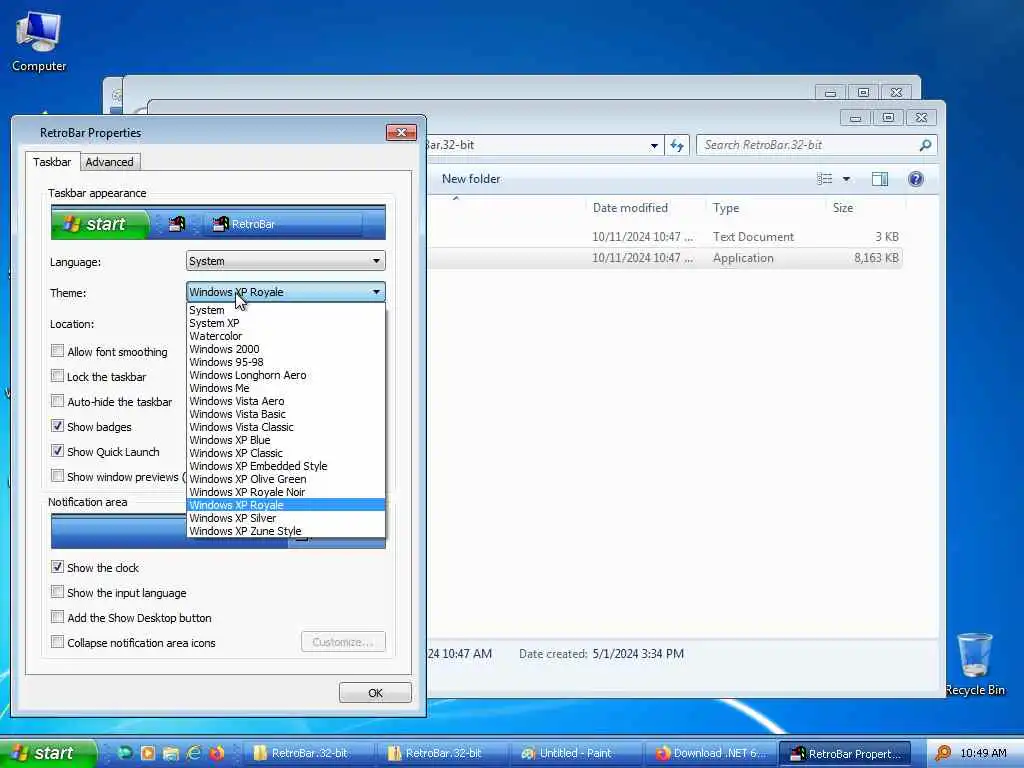
Task: Enable Allow font smoothing checkbox
Action: (x=57, y=351)
